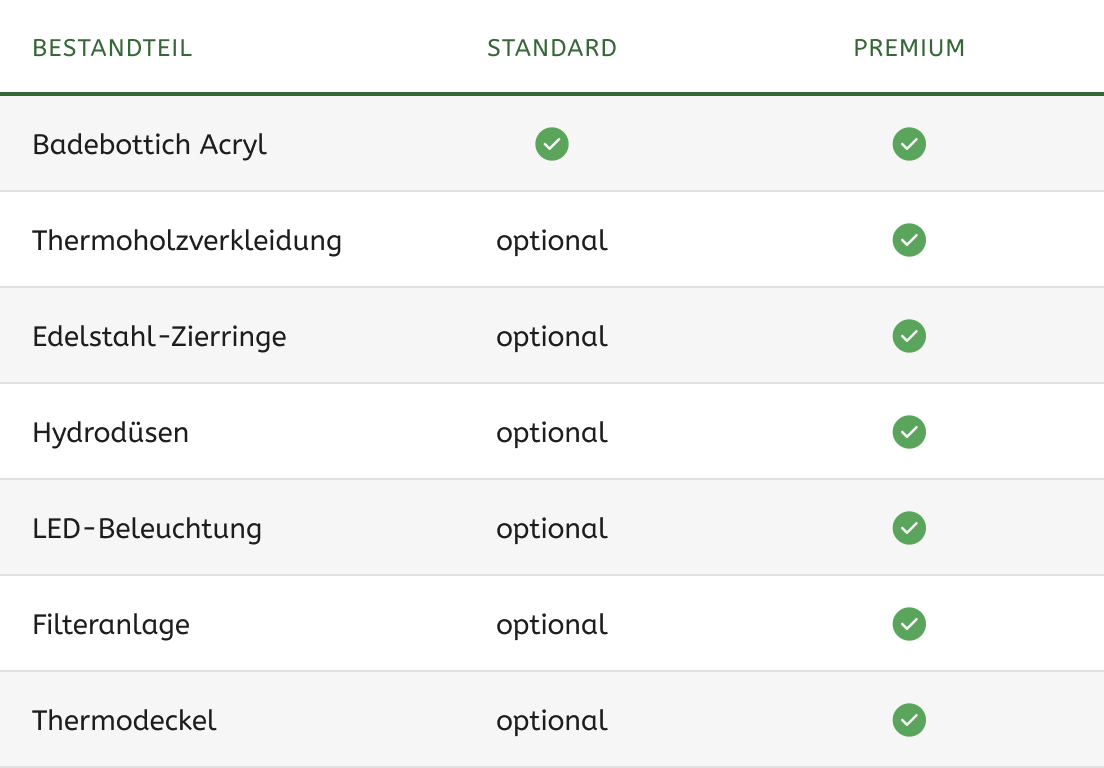The image size is (1104, 768).
Task: Click the Thermoholzverkleidung row label
Action: click(187, 241)
